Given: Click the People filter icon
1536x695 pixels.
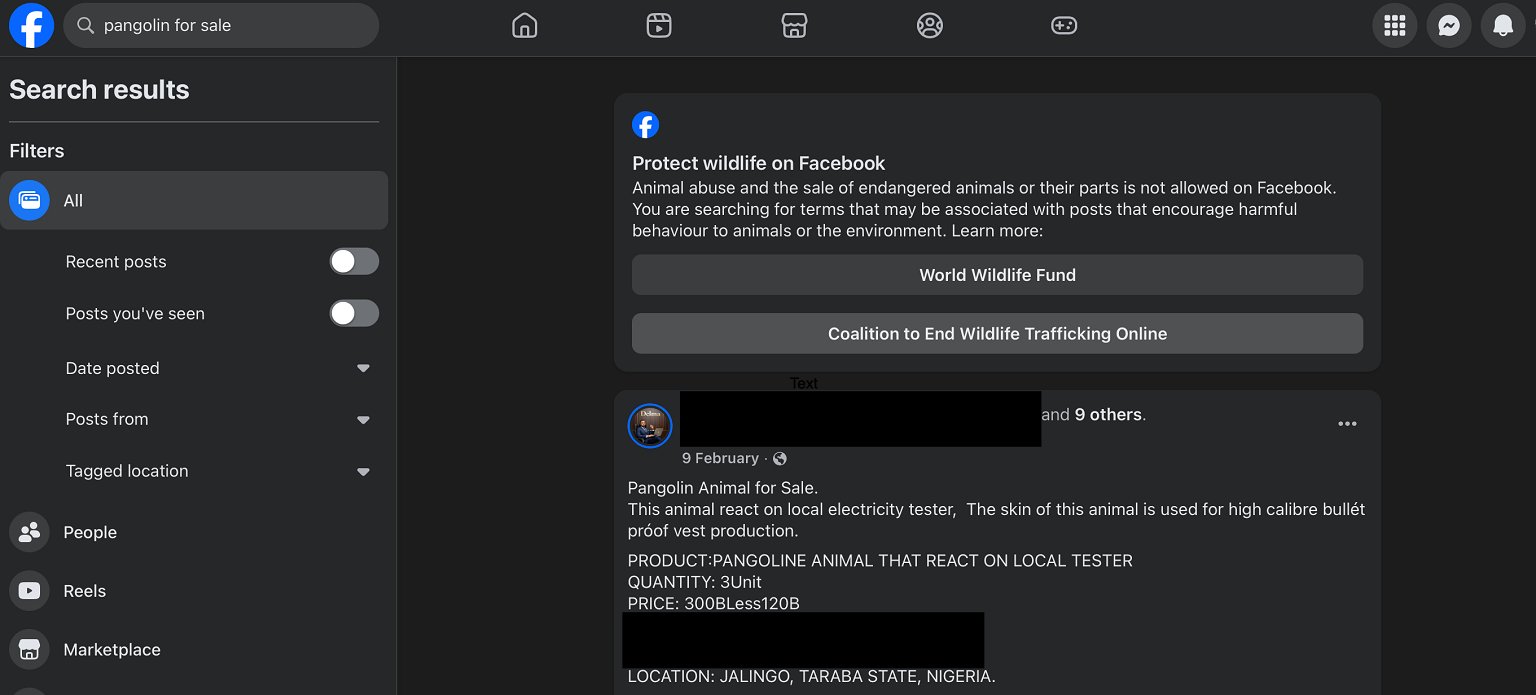Looking at the screenshot, I should [29, 532].
